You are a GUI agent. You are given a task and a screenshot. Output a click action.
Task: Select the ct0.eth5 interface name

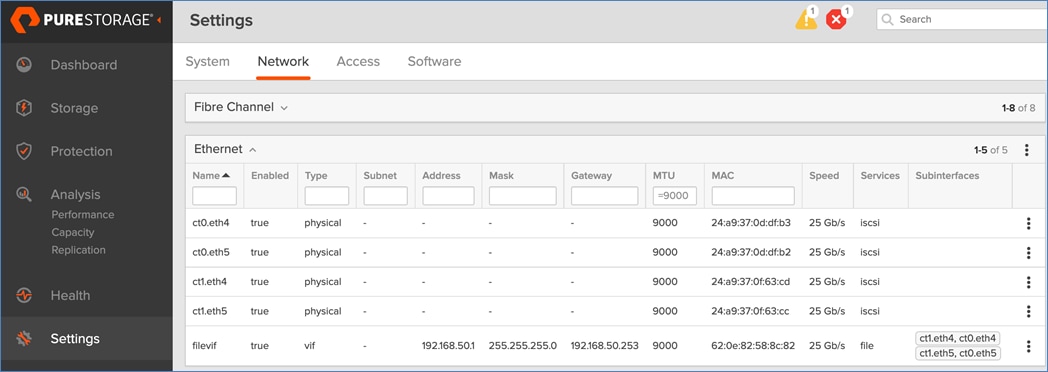click(x=211, y=252)
